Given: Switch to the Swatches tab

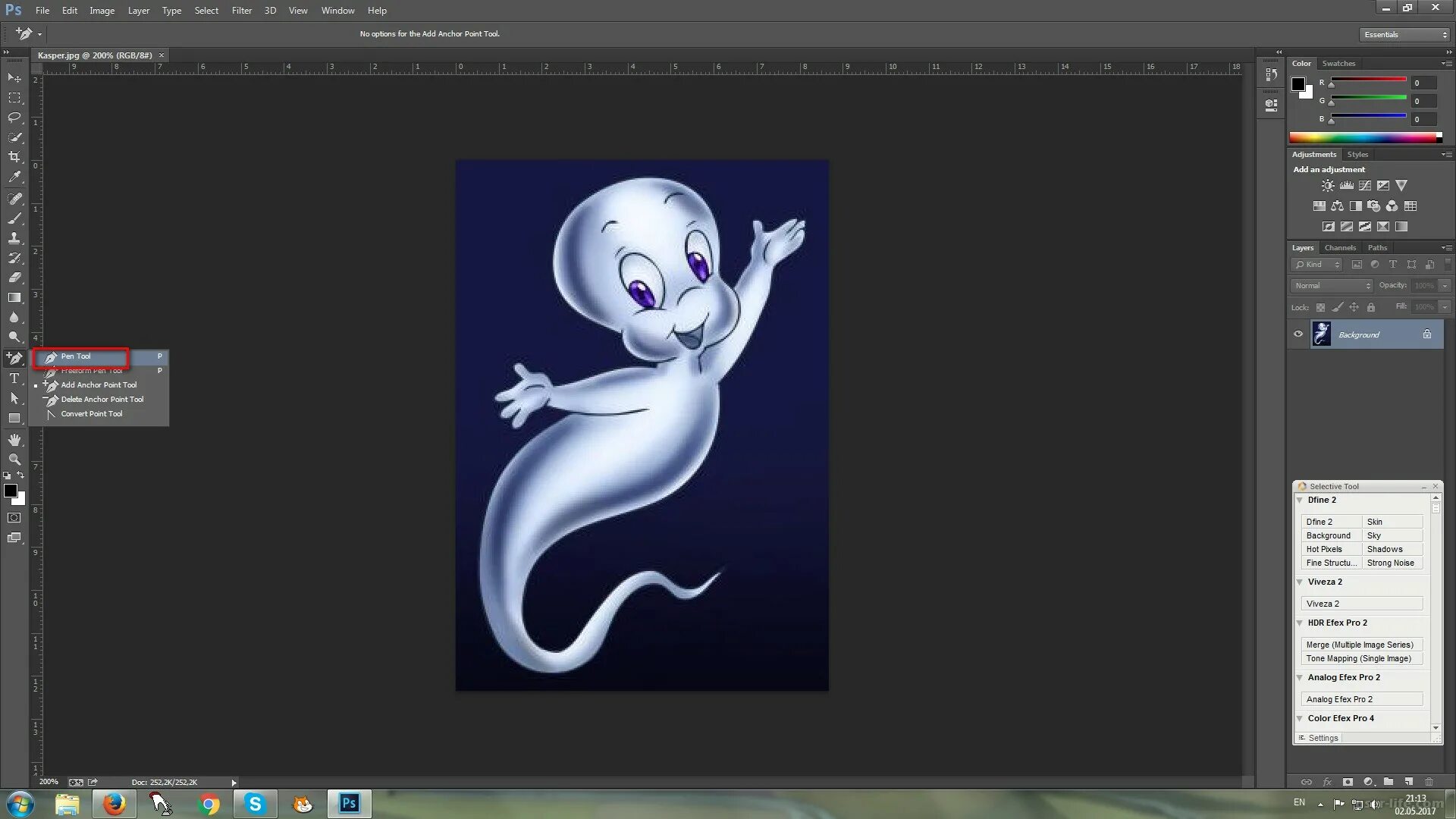Looking at the screenshot, I should [1338, 64].
